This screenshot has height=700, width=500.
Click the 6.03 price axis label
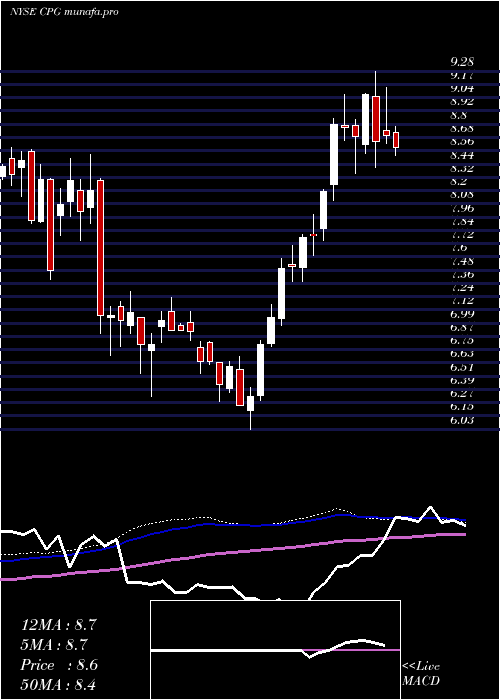462,421
